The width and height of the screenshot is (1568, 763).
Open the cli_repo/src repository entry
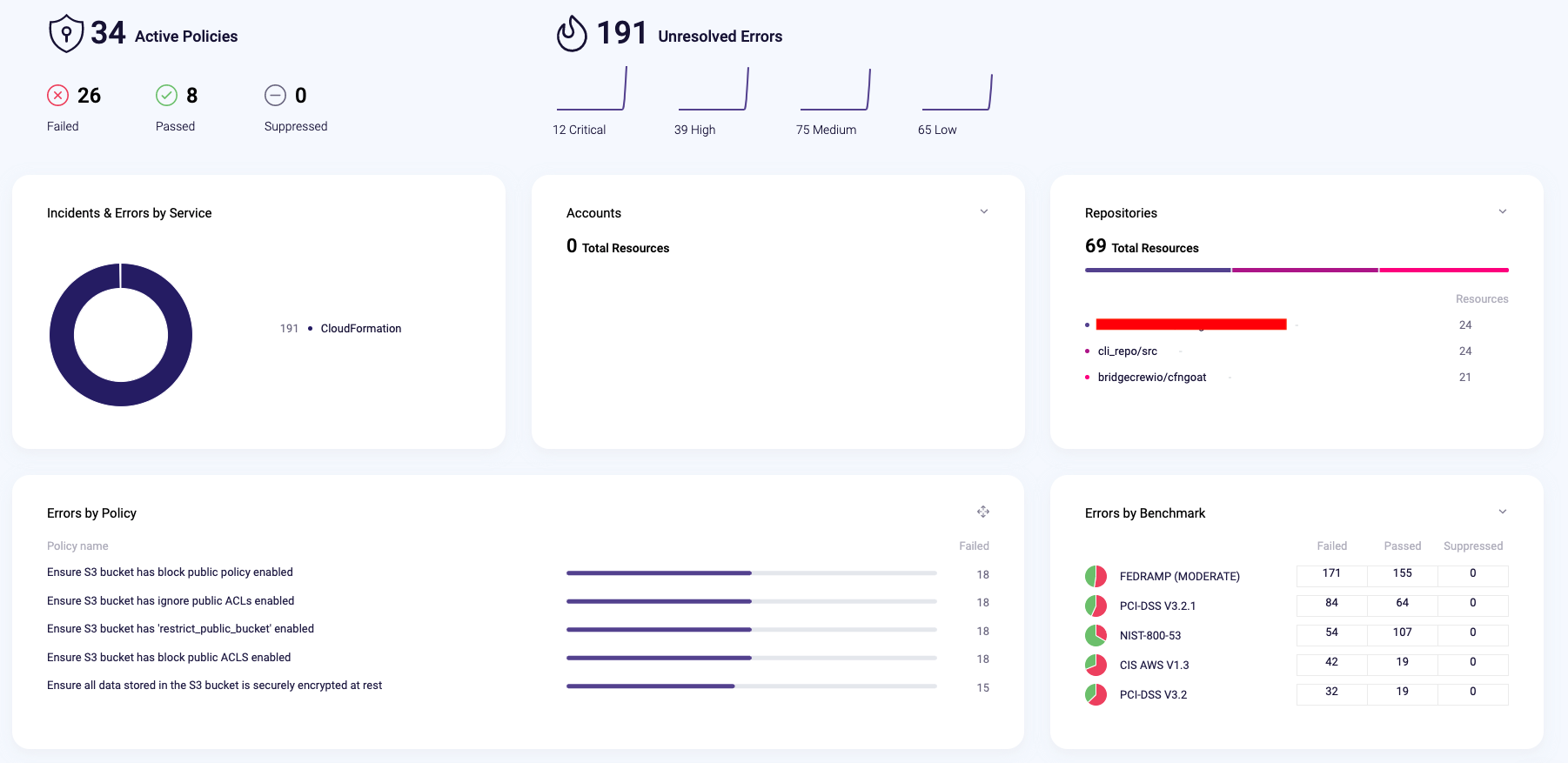[x=1128, y=351]
